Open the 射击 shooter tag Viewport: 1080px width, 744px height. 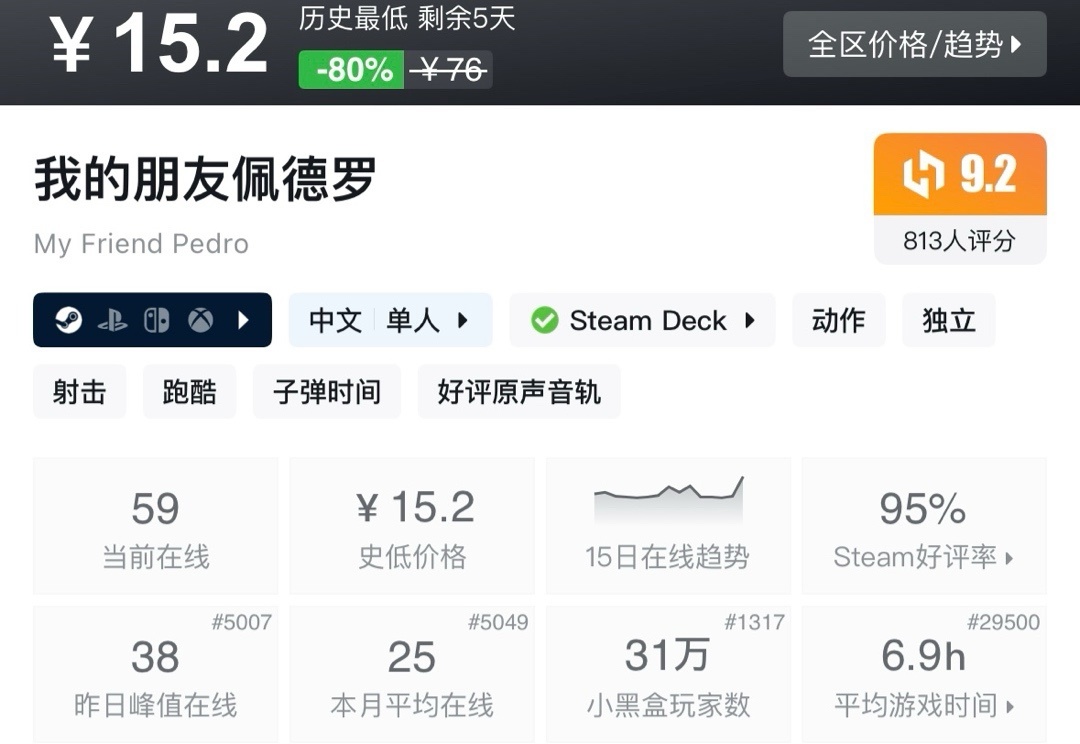coord(79,392)
